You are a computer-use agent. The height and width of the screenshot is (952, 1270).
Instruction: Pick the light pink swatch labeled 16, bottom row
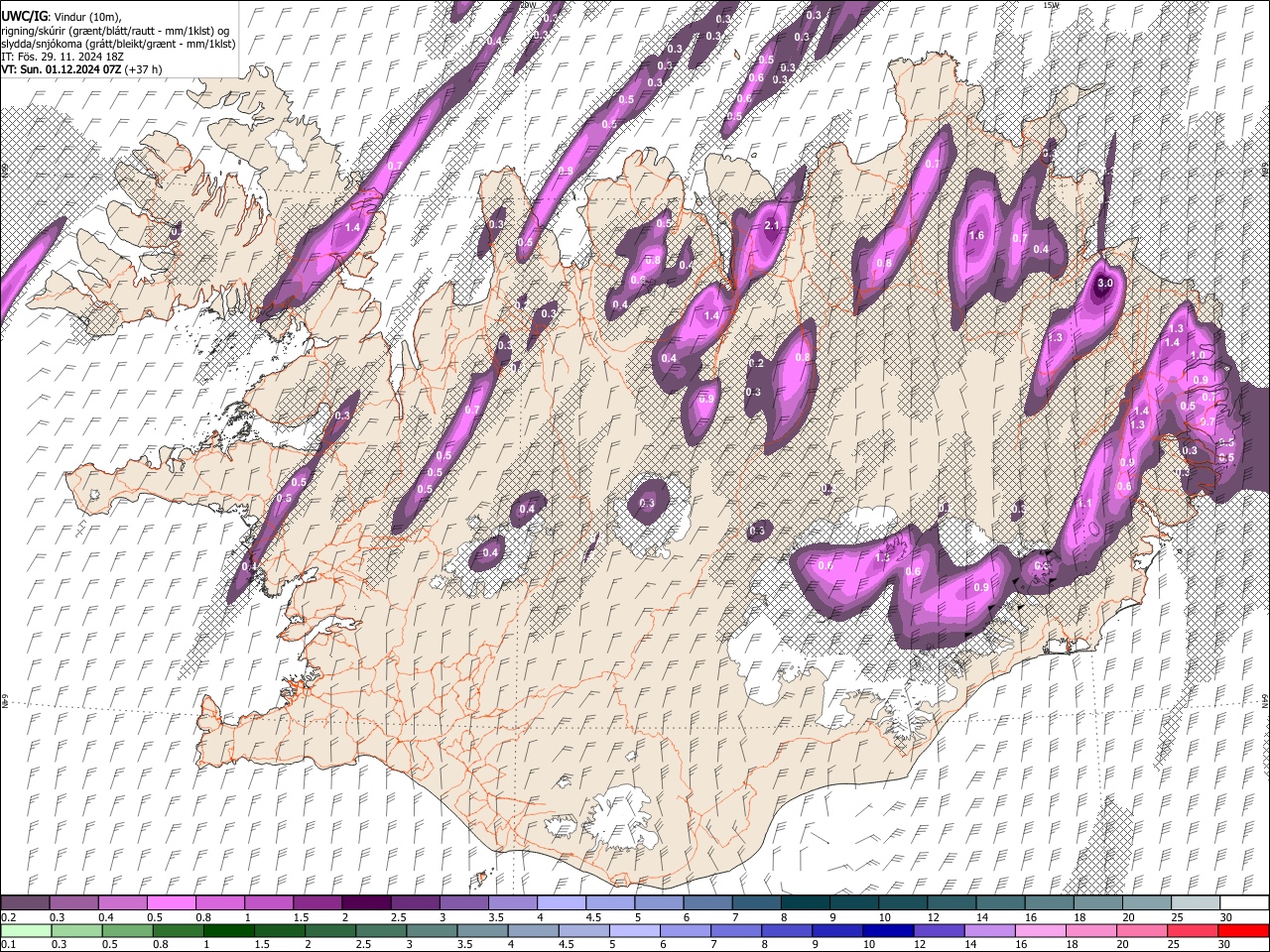tap(1041, 931)
